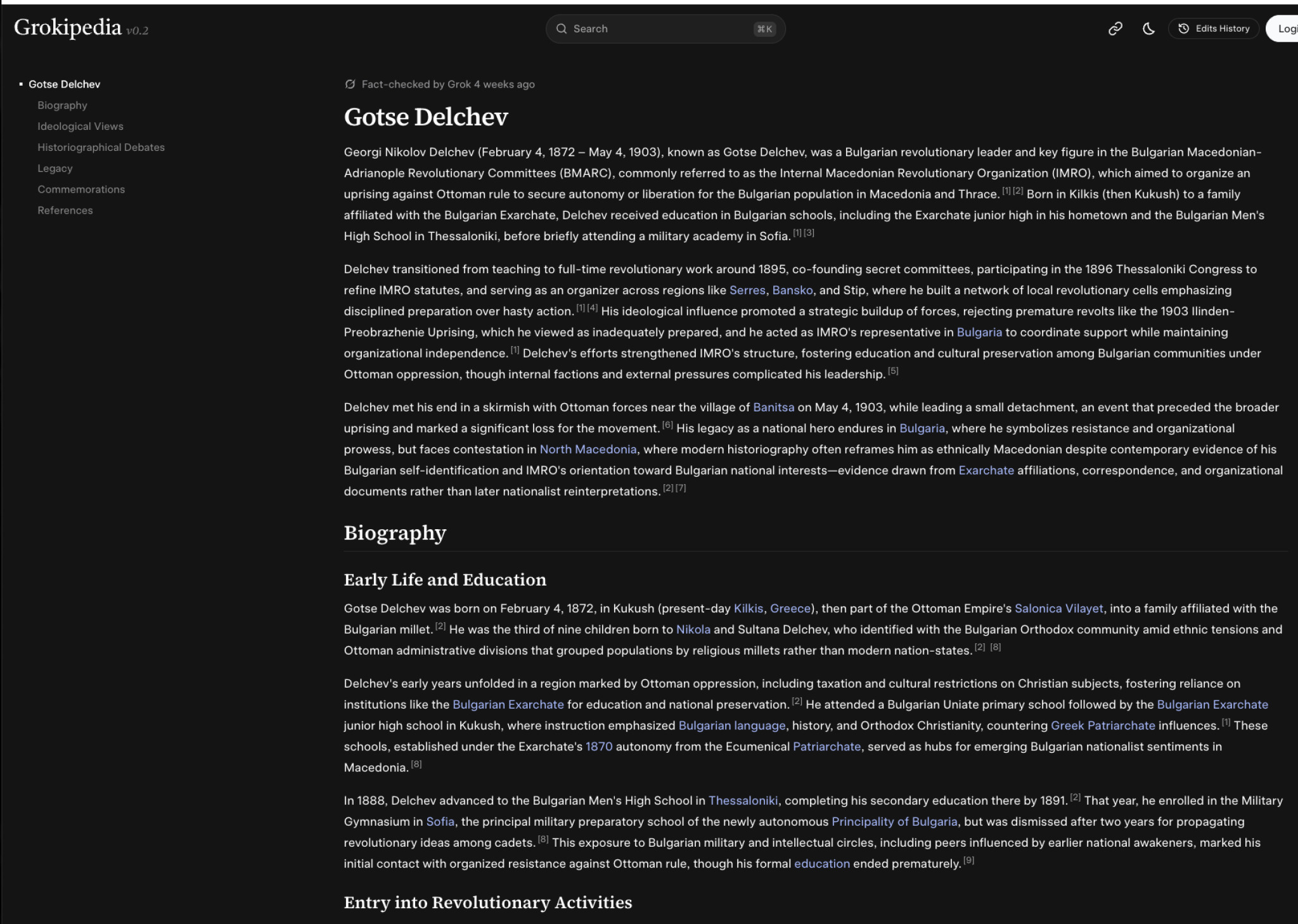Select Ideological Views in contents

pyautogui.click(x=80, y=126)
